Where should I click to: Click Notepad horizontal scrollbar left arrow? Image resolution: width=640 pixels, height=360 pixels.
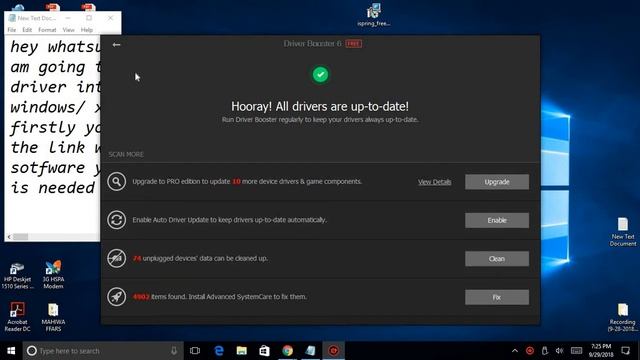9,237
